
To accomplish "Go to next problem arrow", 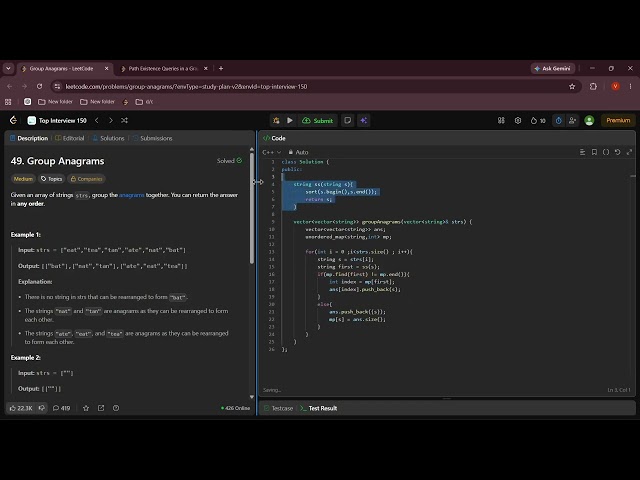I will coord(111,120).
